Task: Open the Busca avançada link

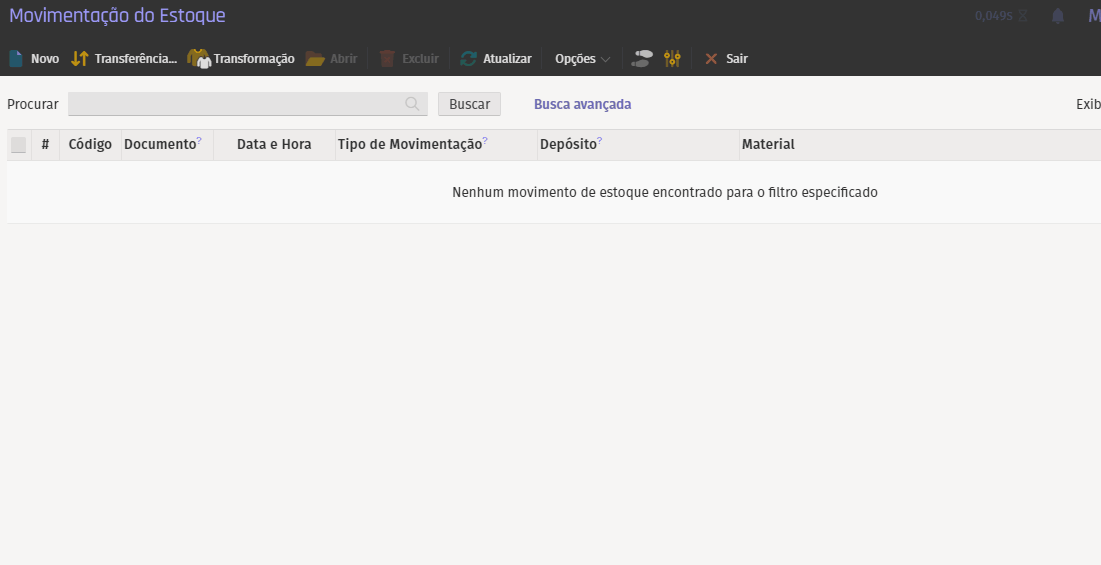Action: (582, 104)
